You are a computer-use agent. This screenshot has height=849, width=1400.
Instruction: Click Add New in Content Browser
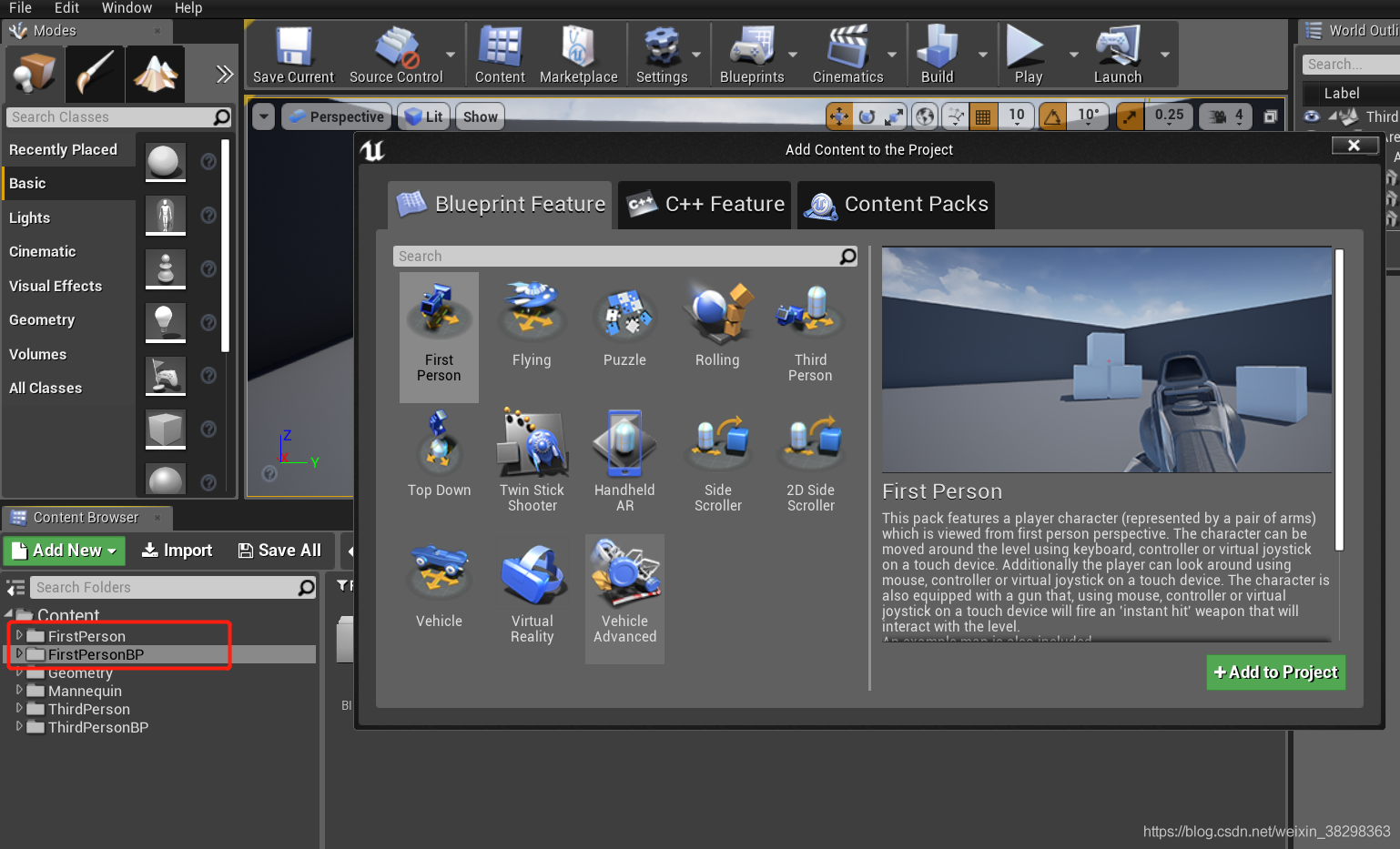coord(66,551)
